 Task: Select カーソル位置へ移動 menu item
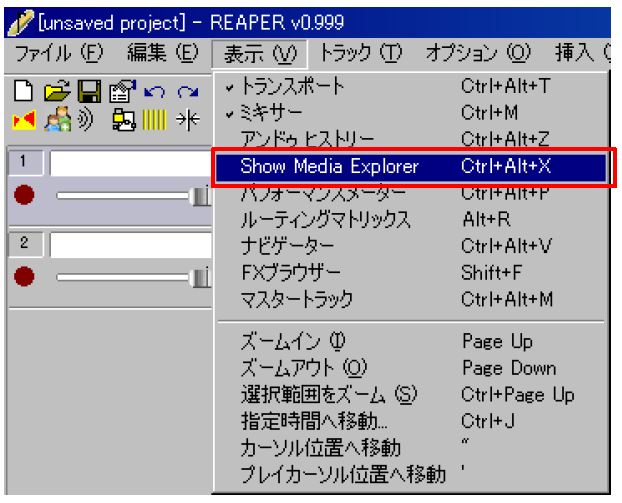(x=411, y=448)
